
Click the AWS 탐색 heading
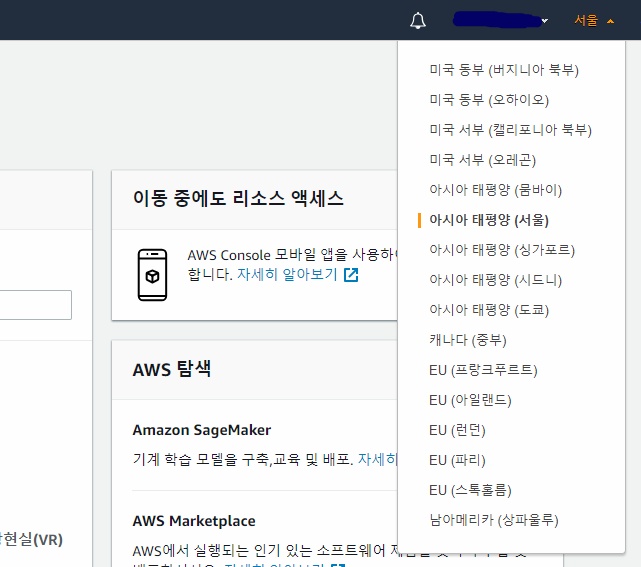(x=172, y=369)
